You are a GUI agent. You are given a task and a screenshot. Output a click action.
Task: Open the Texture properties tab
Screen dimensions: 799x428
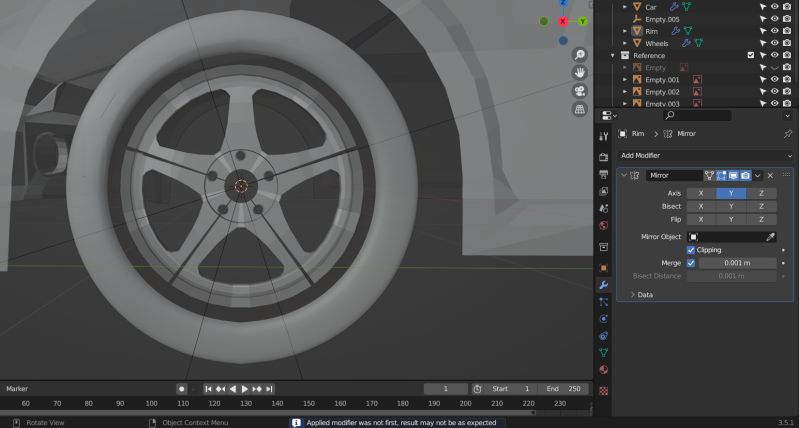click(603, 391)
